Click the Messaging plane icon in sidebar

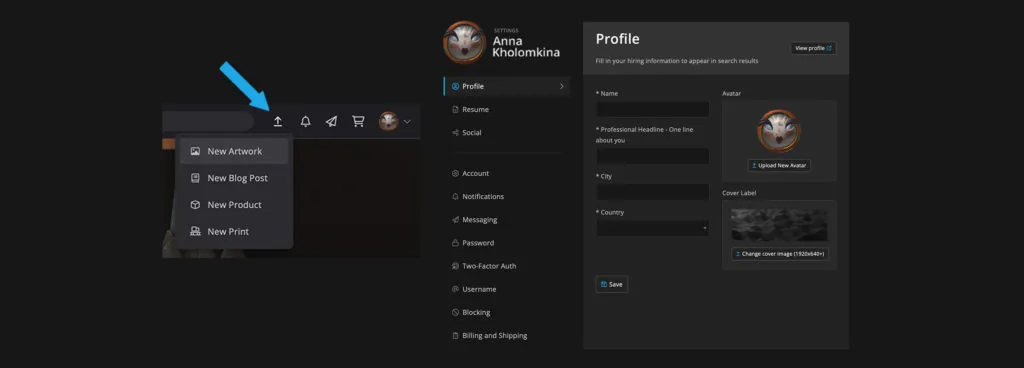(x=455, y=220)
